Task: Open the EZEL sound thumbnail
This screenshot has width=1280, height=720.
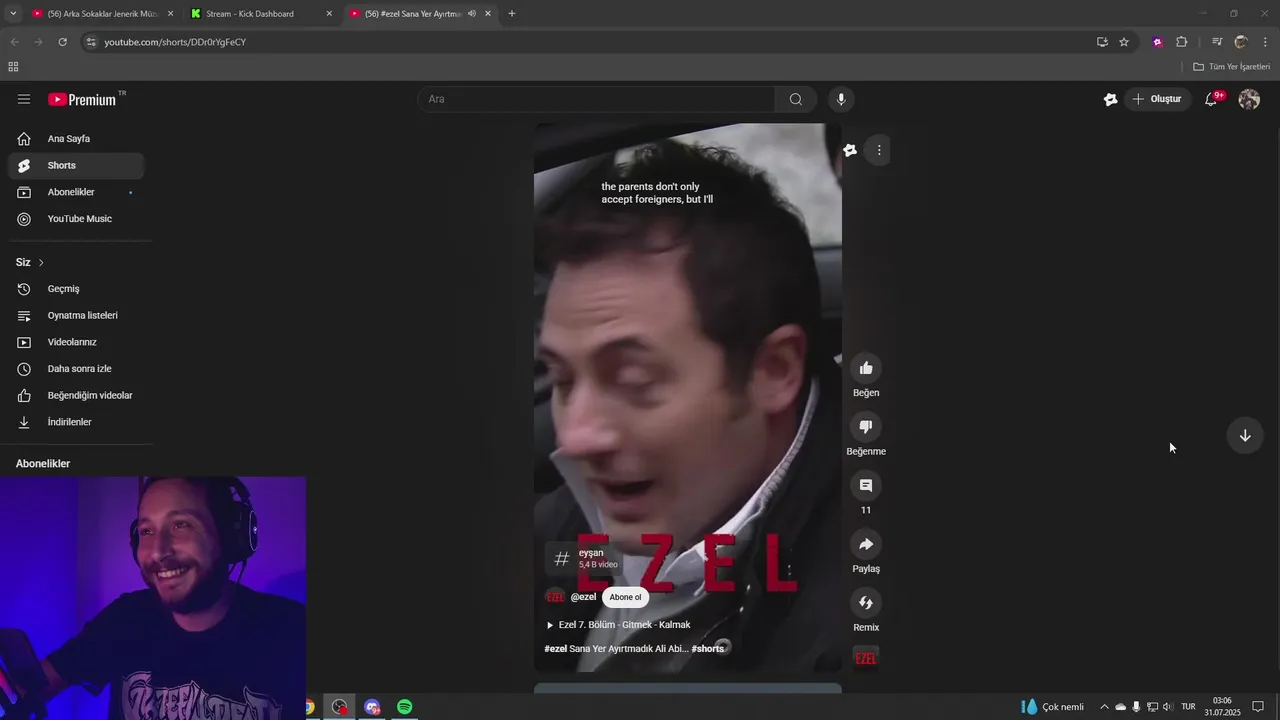Action: coord(866,658)
